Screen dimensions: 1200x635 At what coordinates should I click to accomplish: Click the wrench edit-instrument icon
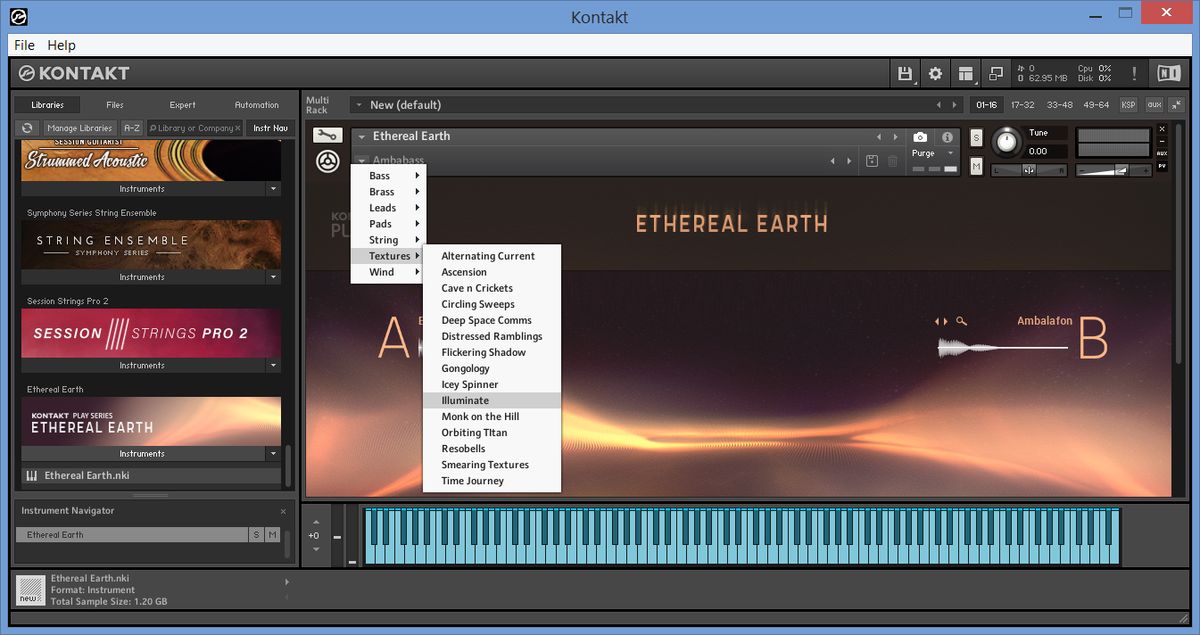click(x=327, y=135)
